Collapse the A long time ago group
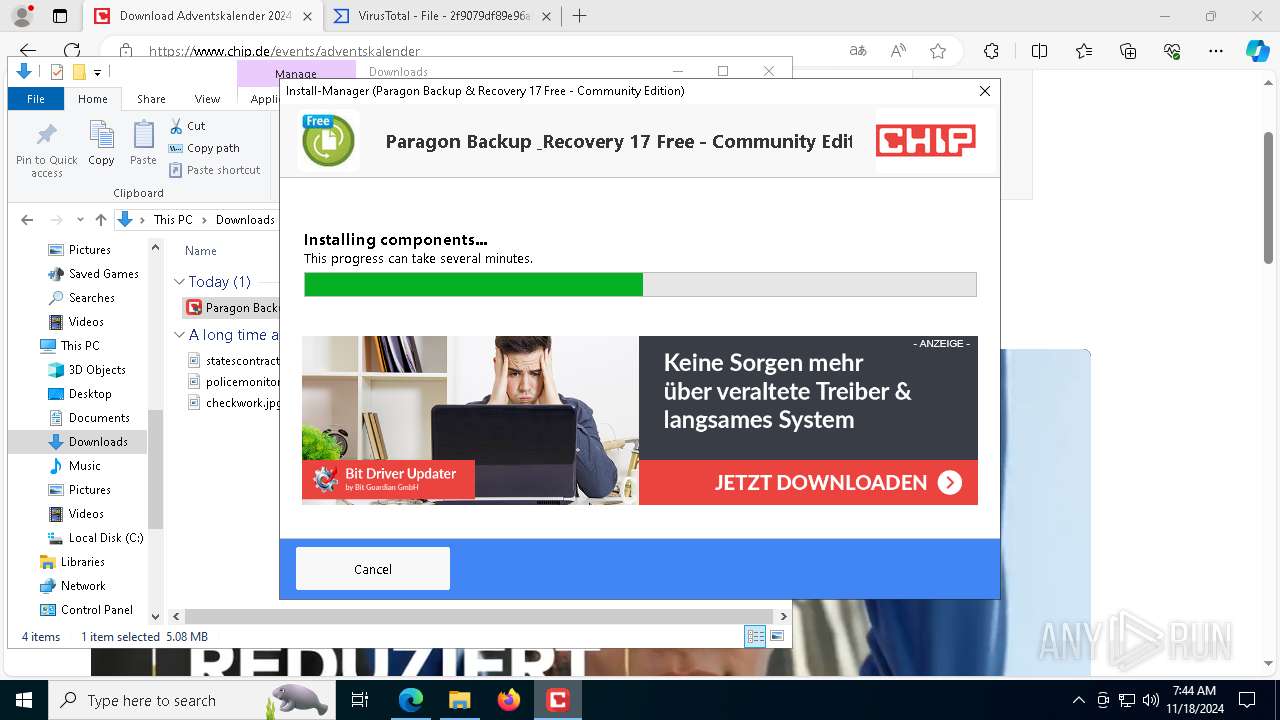This screenshot has height=720, width=1280. click(179, 335)
